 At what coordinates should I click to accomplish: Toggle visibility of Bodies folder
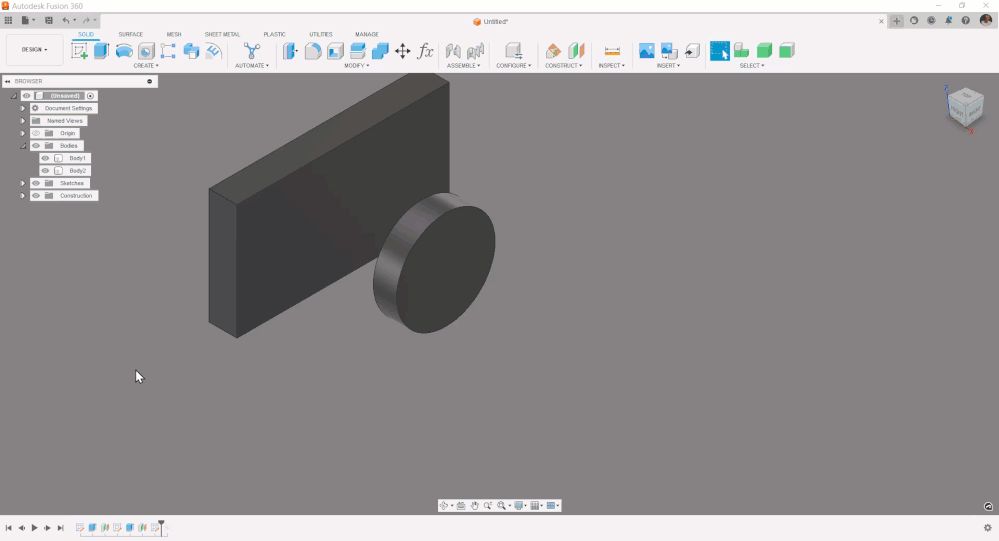[x=36, y=146]
